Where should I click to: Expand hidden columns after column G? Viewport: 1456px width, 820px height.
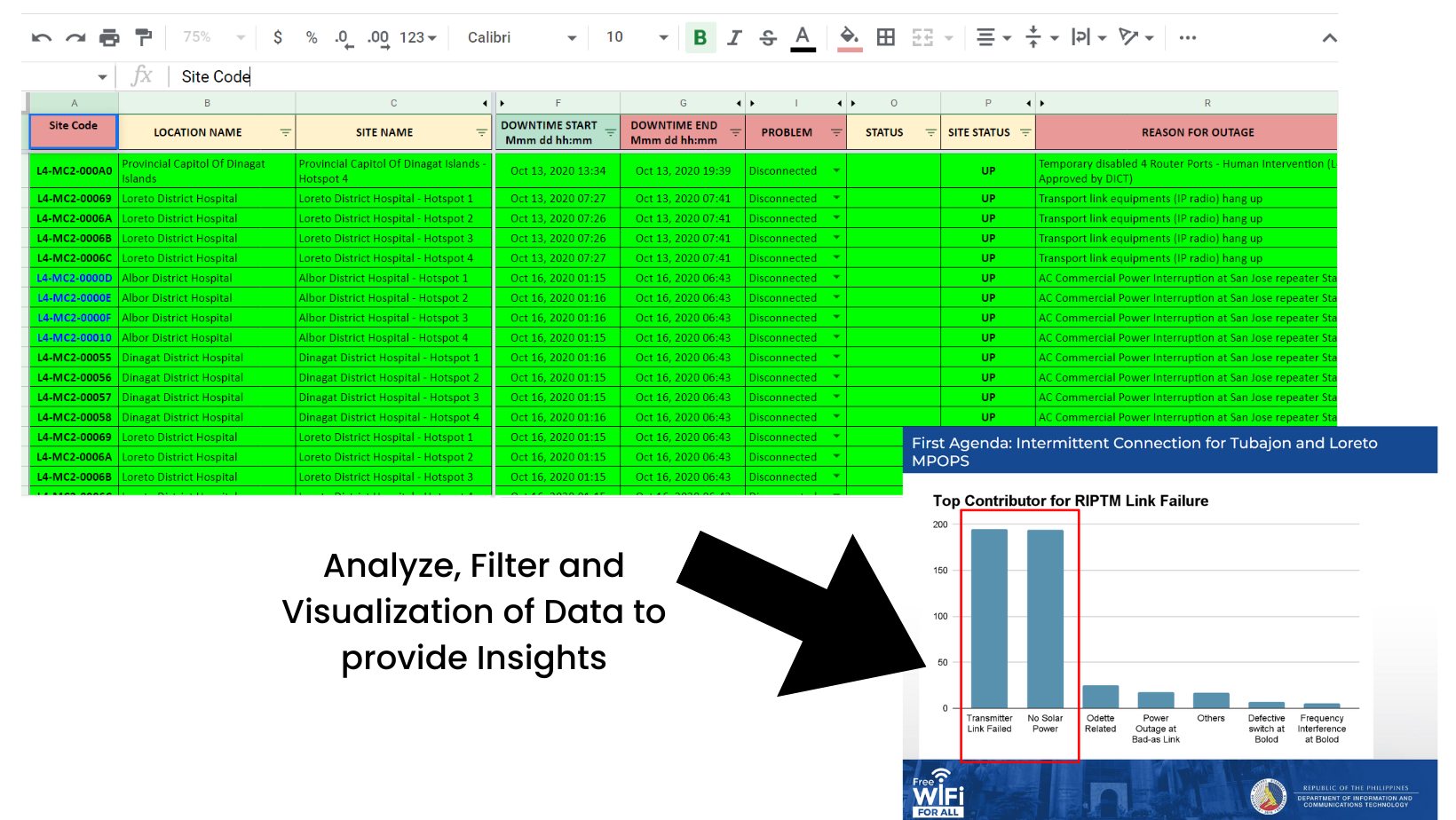coord(739,104)
